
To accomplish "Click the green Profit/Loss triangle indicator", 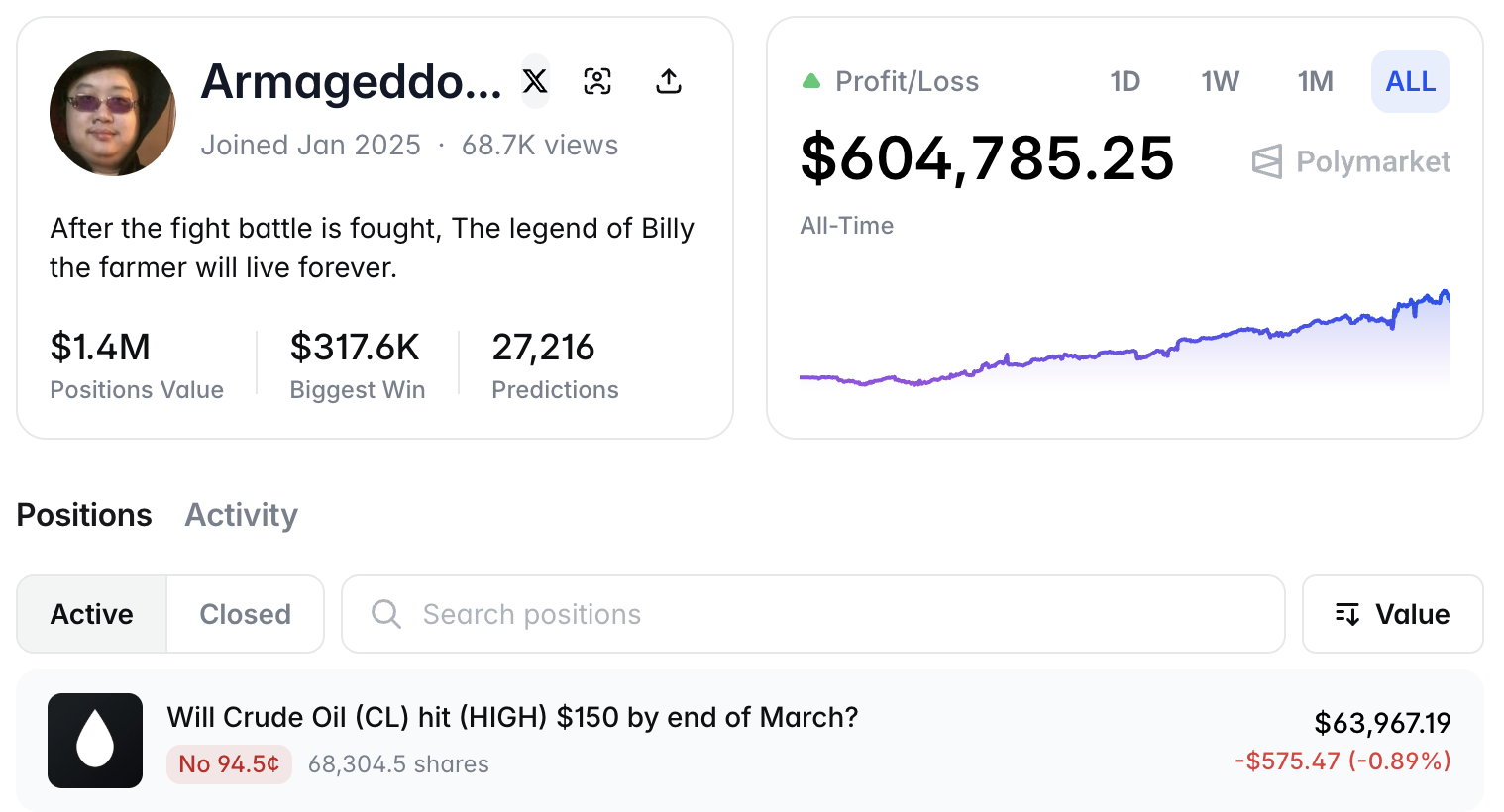I will point(811,81).
